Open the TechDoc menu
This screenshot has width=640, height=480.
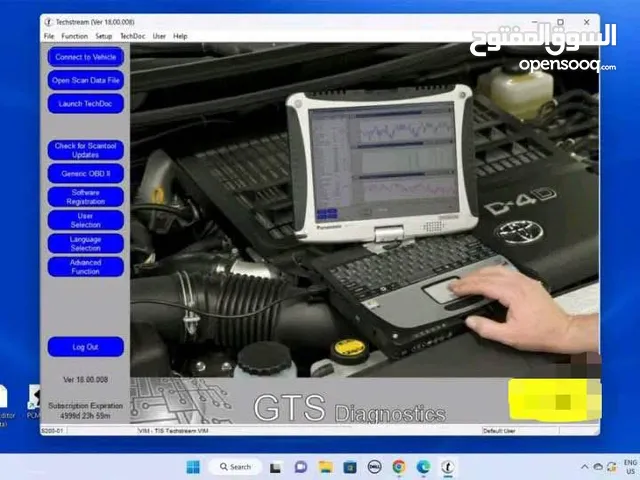tap(133, 36)
